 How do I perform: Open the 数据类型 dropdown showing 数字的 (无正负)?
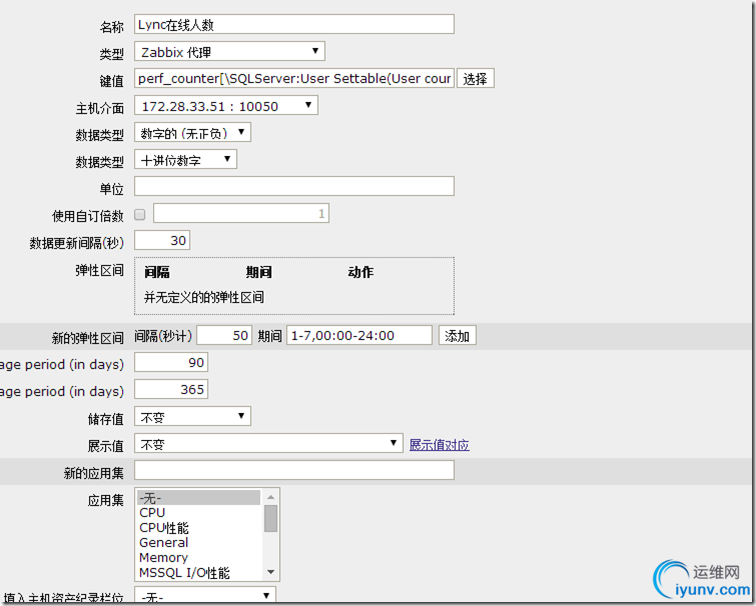point(192,133)
